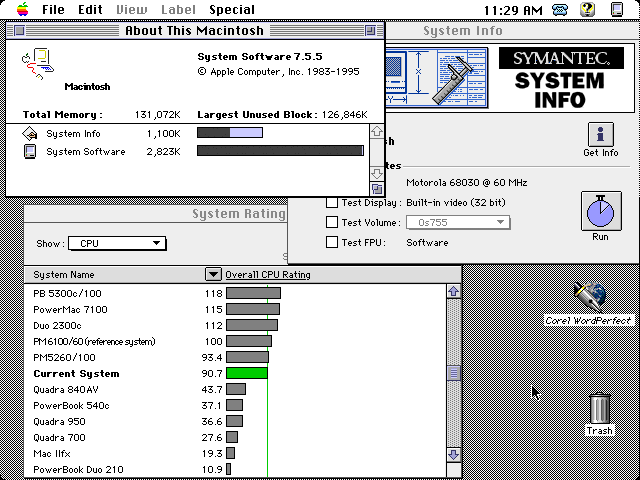
Task: Click the System Software memory usage bar
Action: (x=280, y=151)
